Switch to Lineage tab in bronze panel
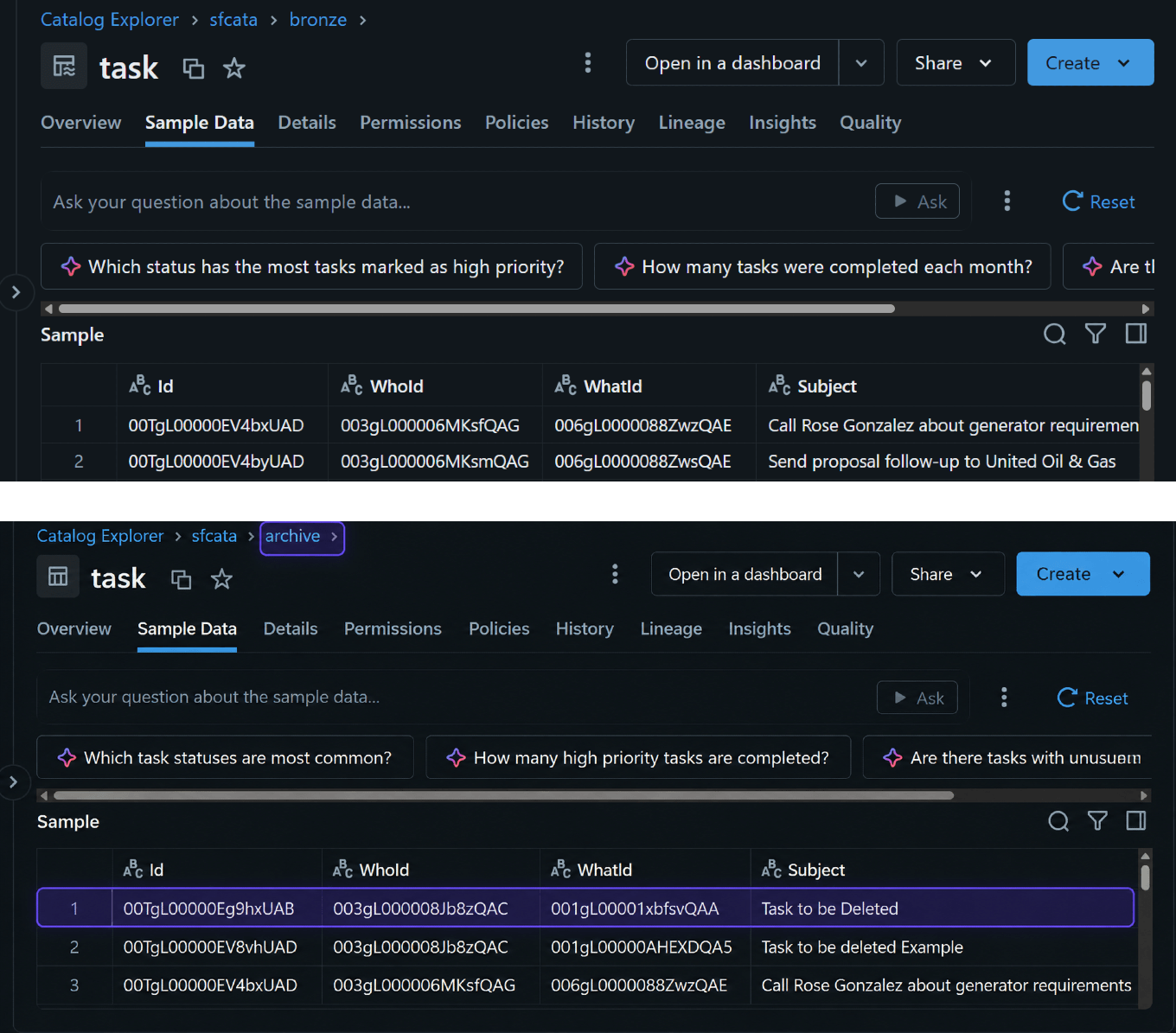The height and width of the screenshot is (1033, 1176). click(x=692, y=123)
